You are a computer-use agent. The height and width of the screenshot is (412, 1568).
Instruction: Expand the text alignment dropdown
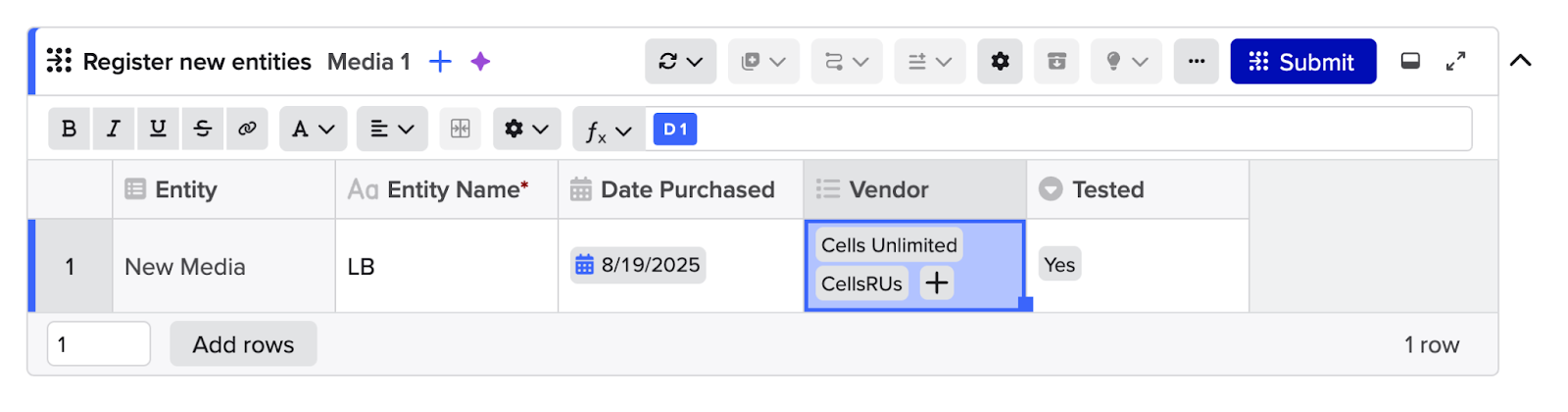pyautogui.click(x=391, y=129)
